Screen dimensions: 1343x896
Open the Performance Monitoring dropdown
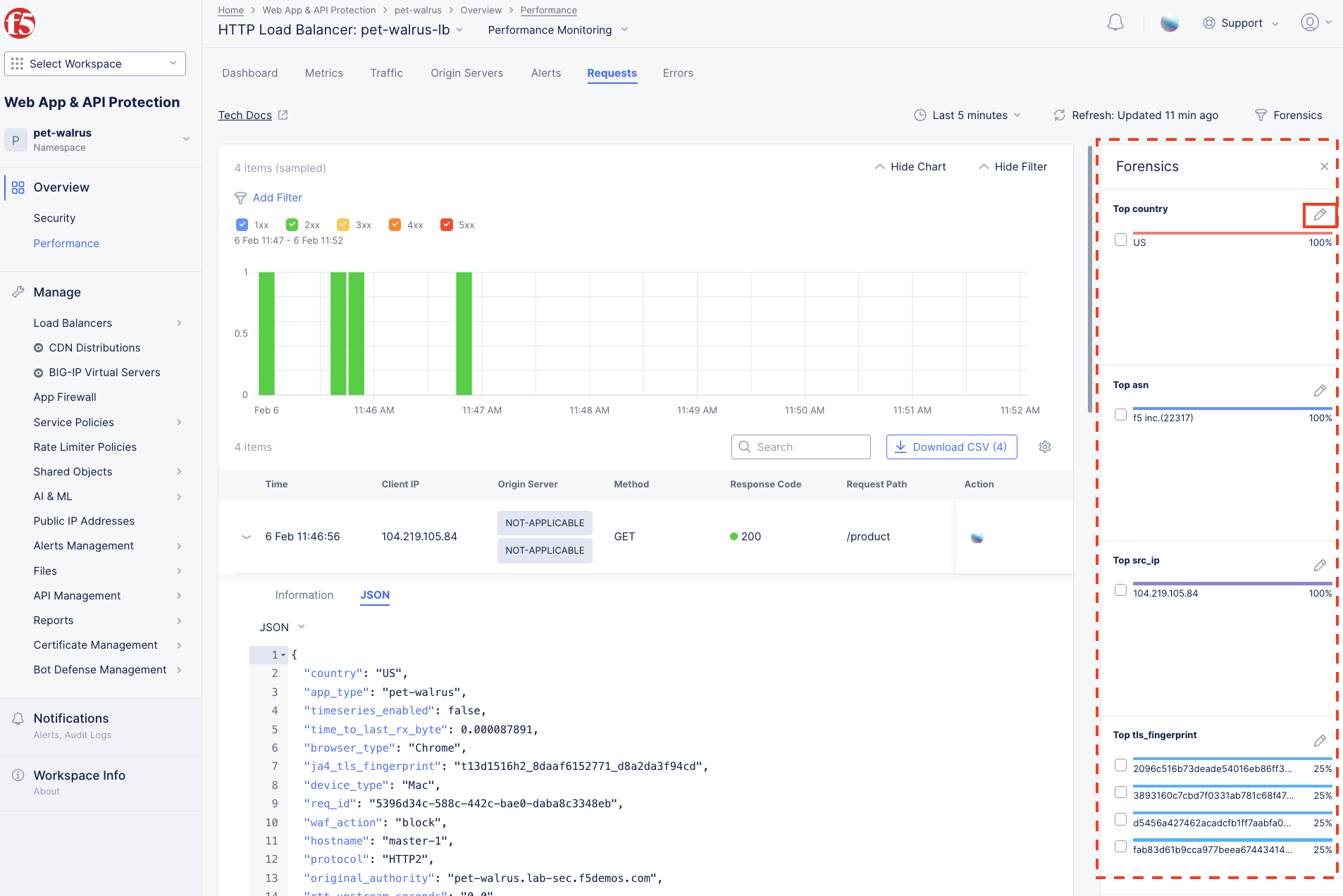[x=557, y=30]
